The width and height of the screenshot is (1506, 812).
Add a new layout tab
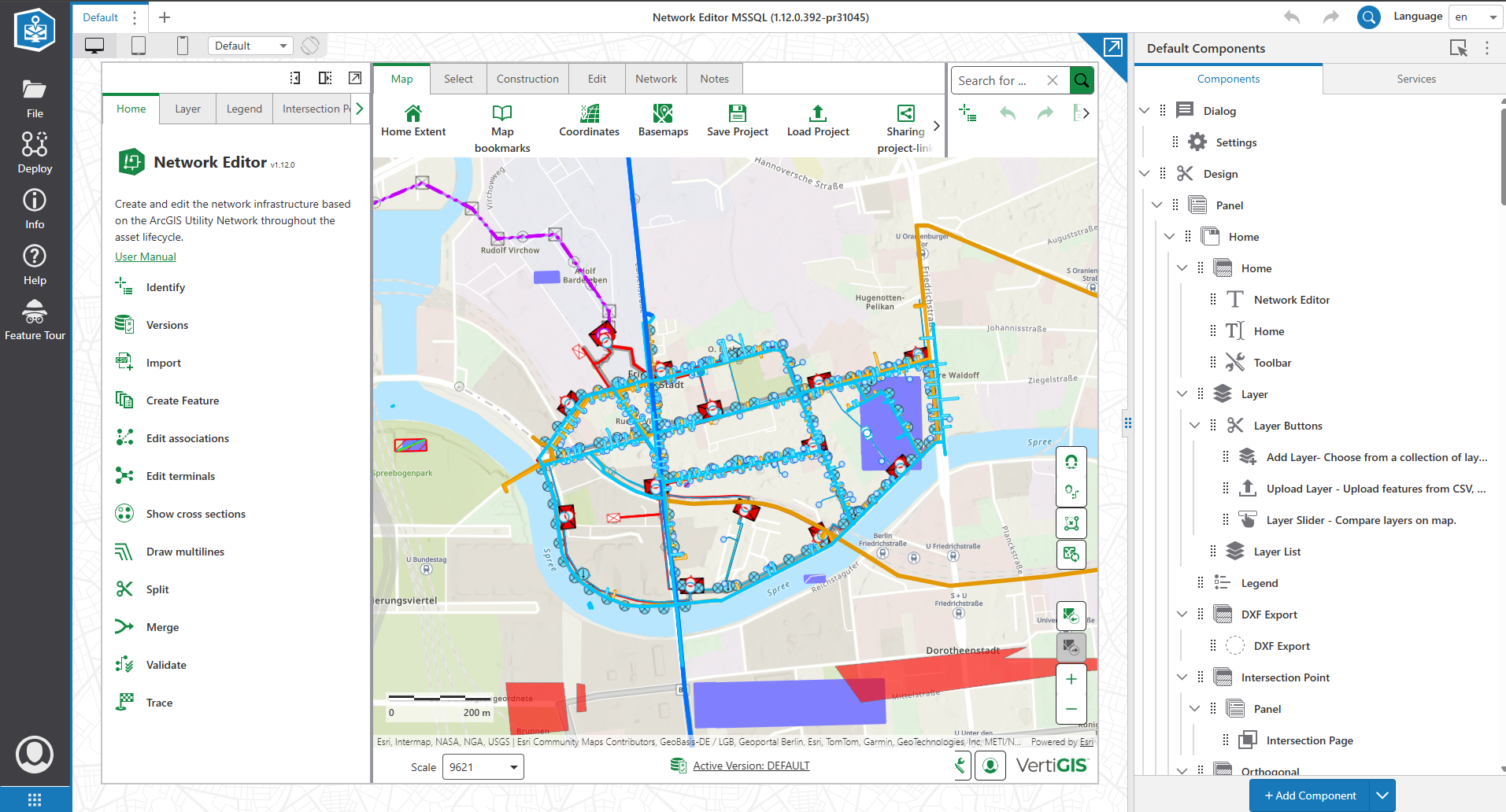(x=165, y=17)
